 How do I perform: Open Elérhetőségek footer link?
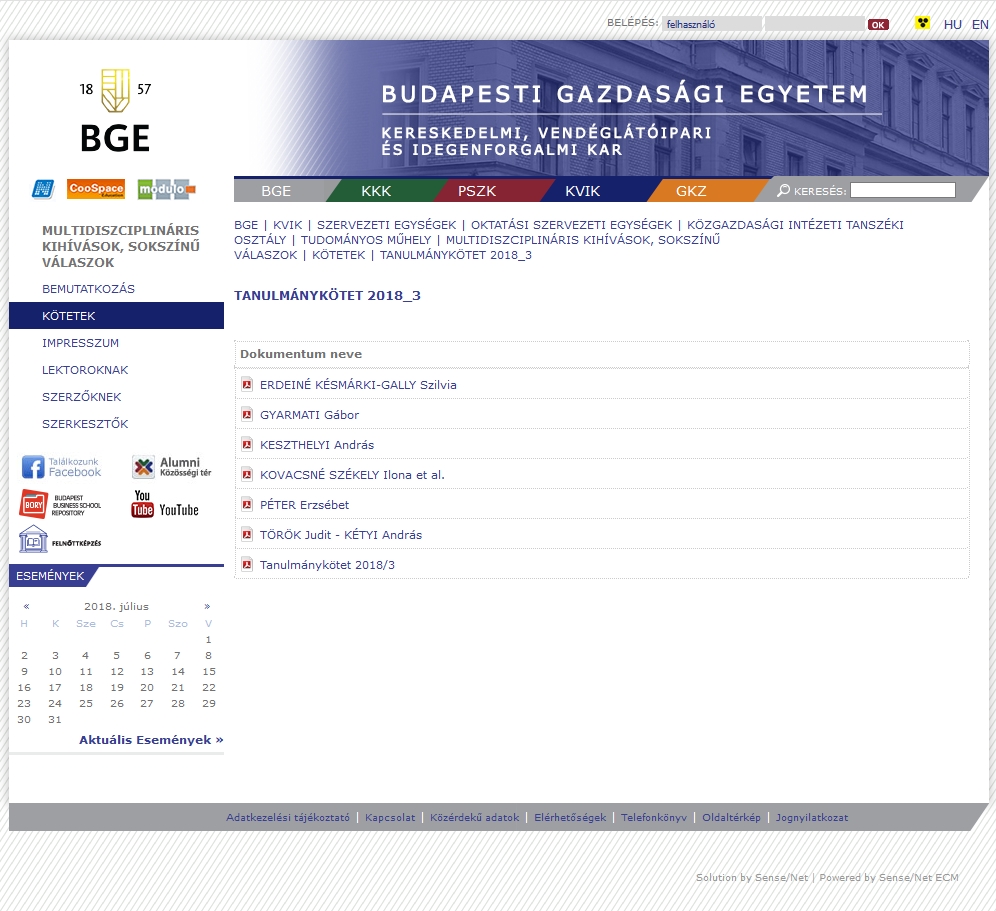(x=570, y=818)
